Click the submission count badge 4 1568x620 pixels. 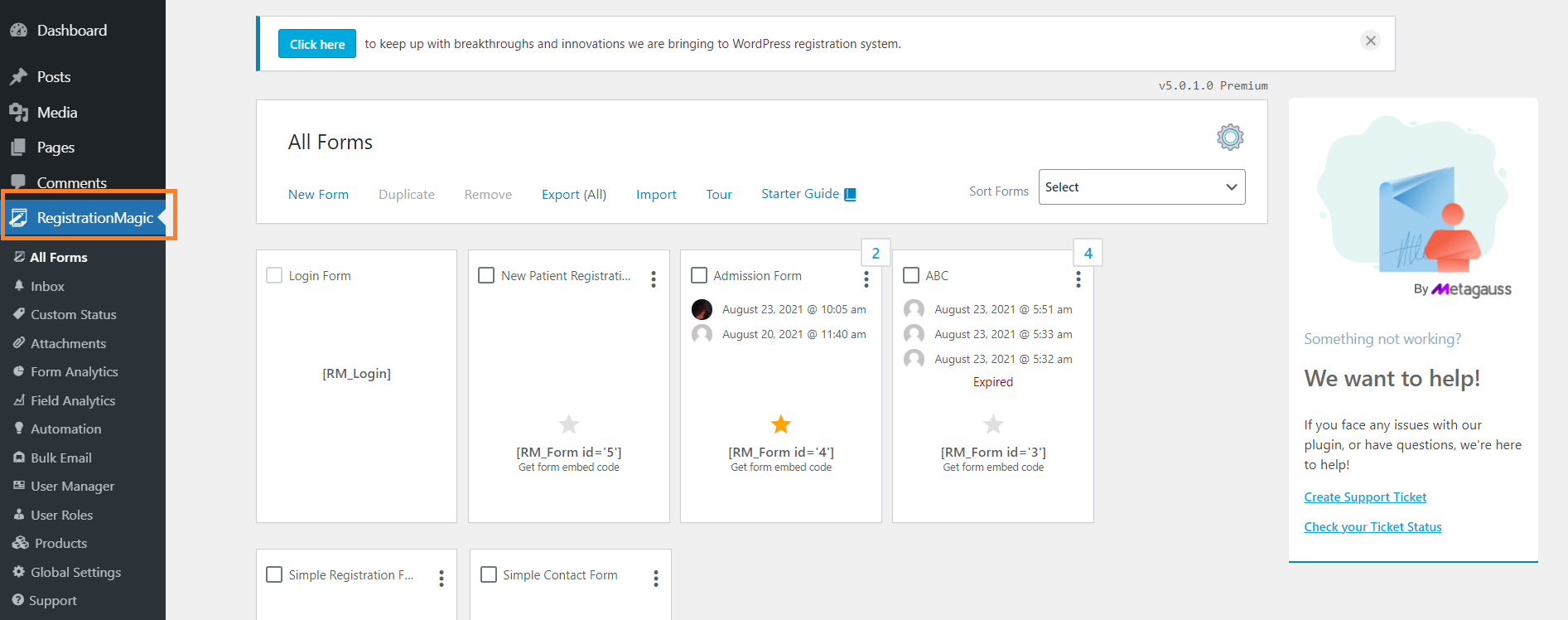pyautogui.click(x=1088, y=254)
